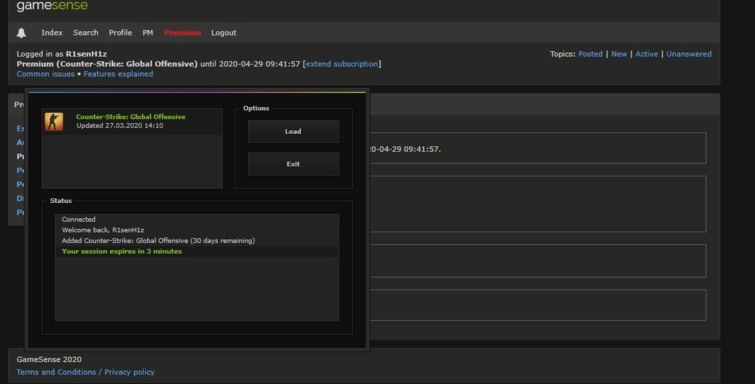Click the Exit button in the loader
The image size is (755, 384).
pyautogui.click(x=293, y=164)
